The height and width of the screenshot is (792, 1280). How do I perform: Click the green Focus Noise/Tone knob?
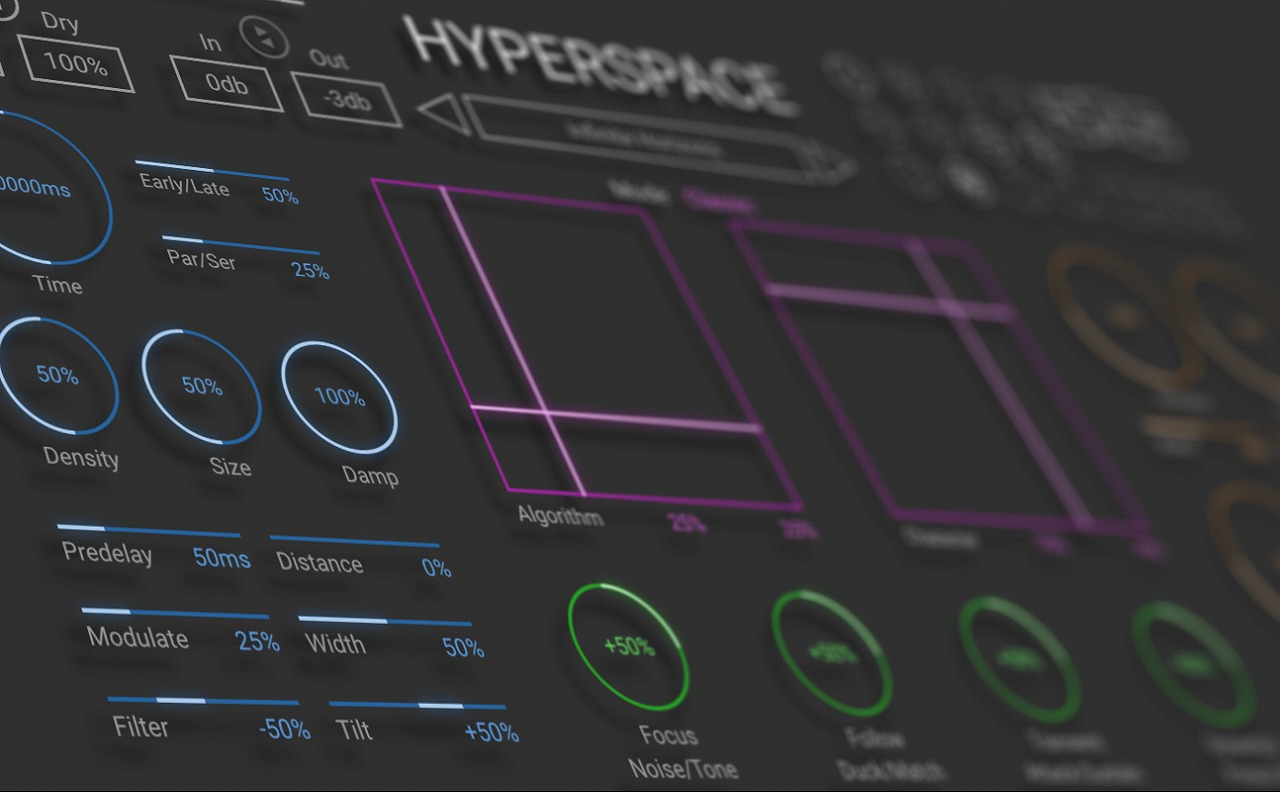click(628, 647)
